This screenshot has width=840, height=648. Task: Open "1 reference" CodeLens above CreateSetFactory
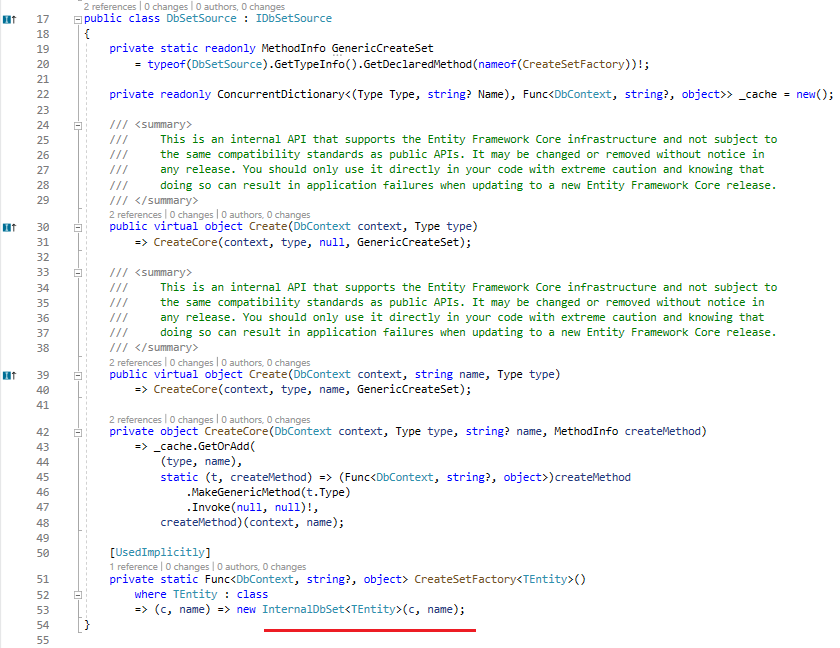coord(133,567)
